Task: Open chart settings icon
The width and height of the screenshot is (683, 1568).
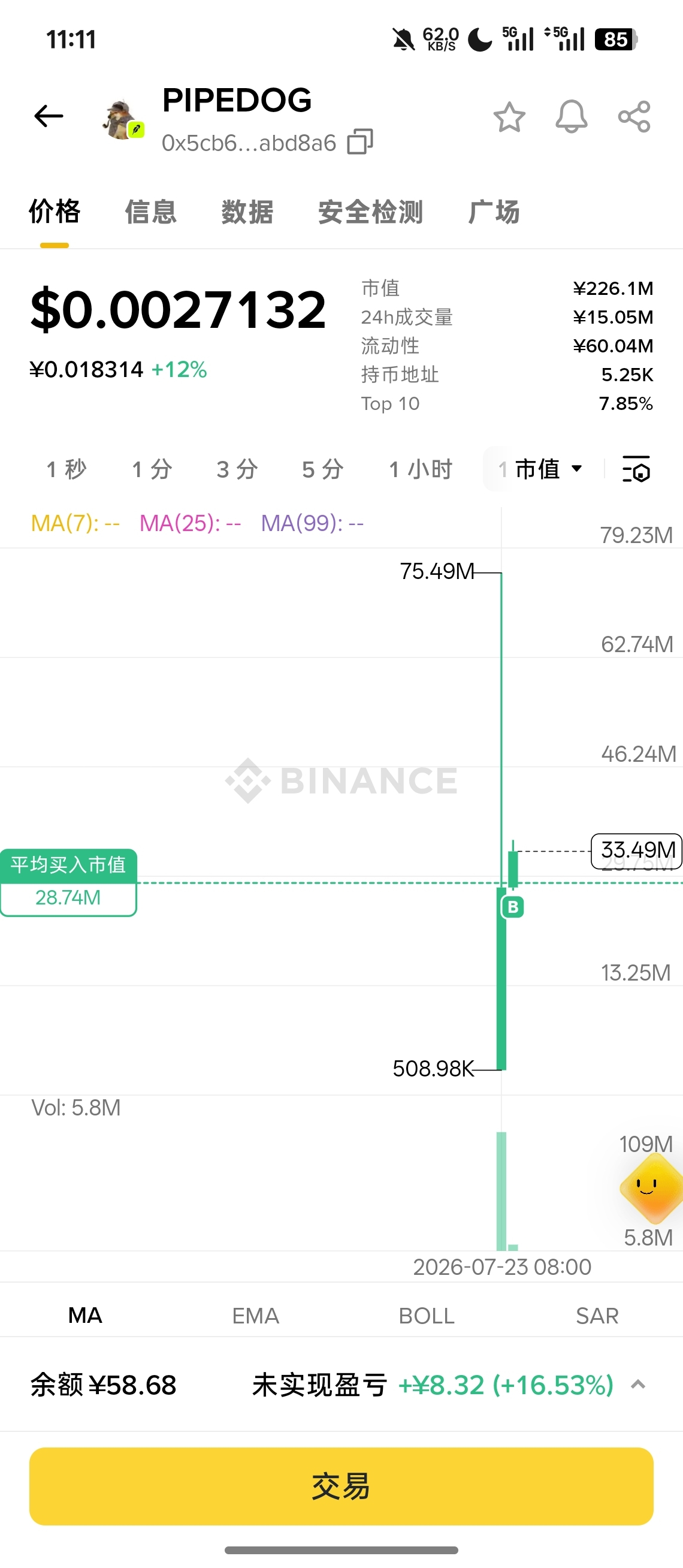Action: click(636, 469)
